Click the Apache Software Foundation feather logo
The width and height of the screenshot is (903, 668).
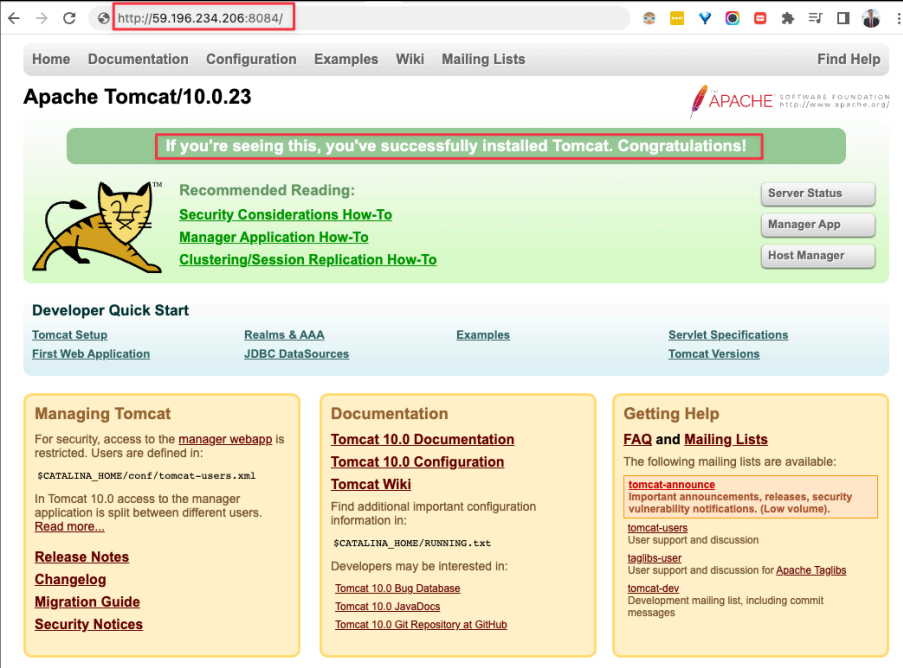coord(790,101)
